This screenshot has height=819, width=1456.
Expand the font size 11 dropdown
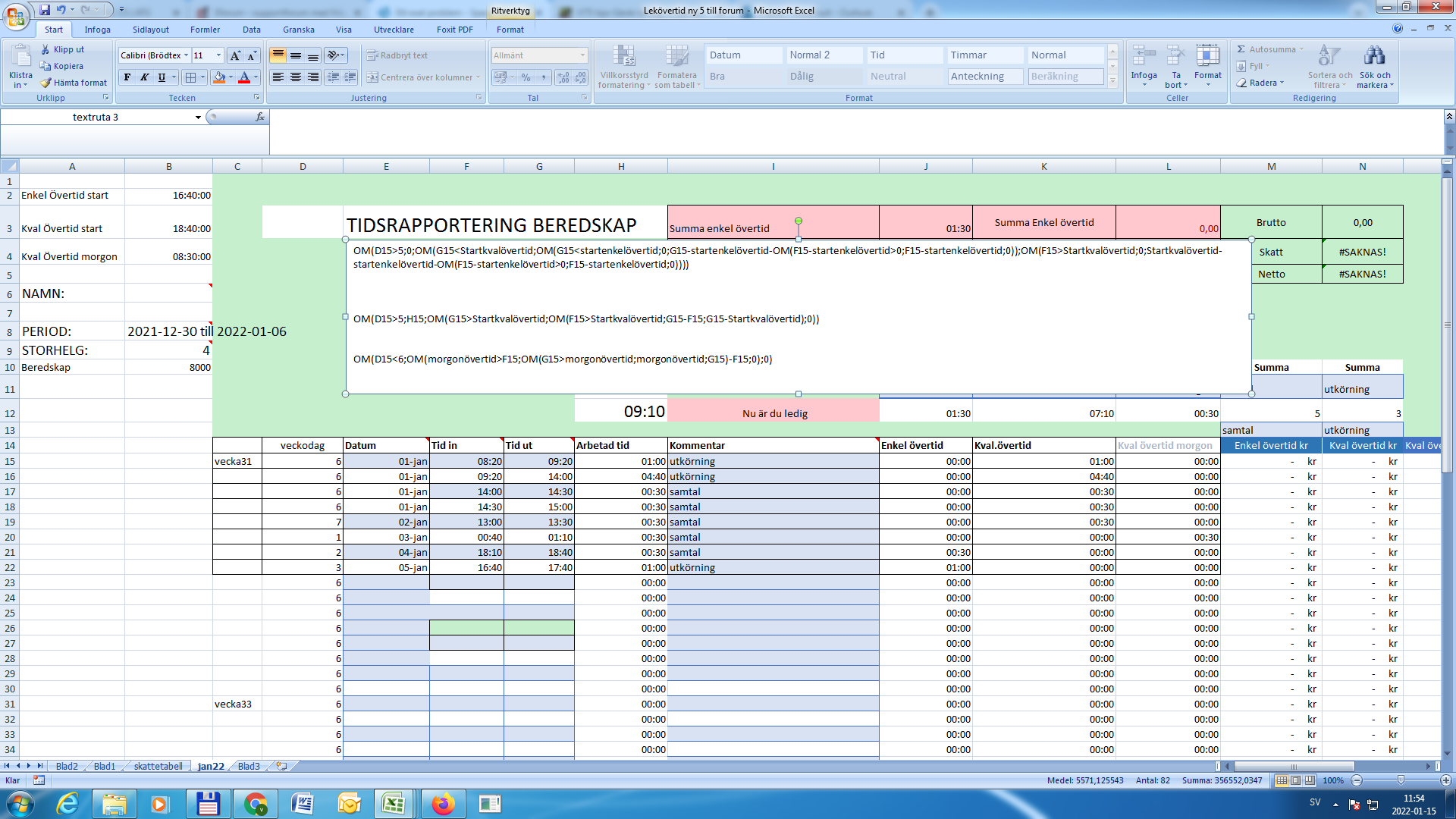click(x=218, y=55)
